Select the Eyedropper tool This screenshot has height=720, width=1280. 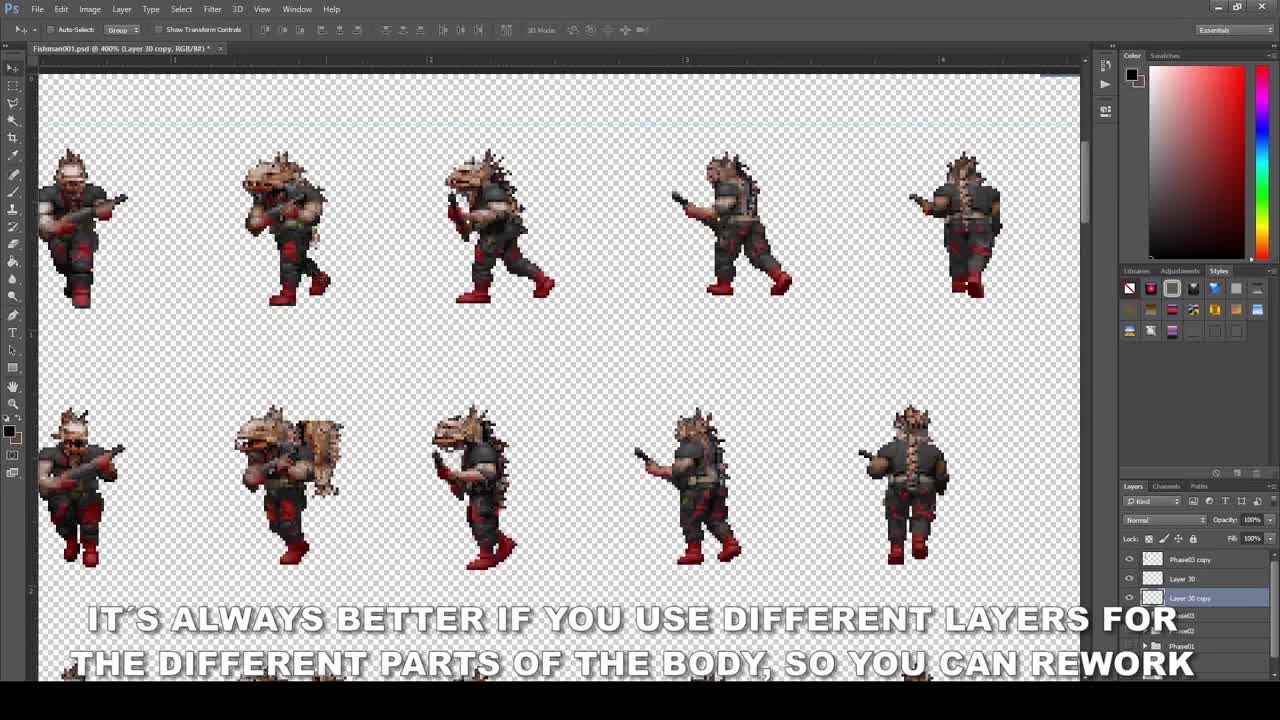tap(13, 156)
